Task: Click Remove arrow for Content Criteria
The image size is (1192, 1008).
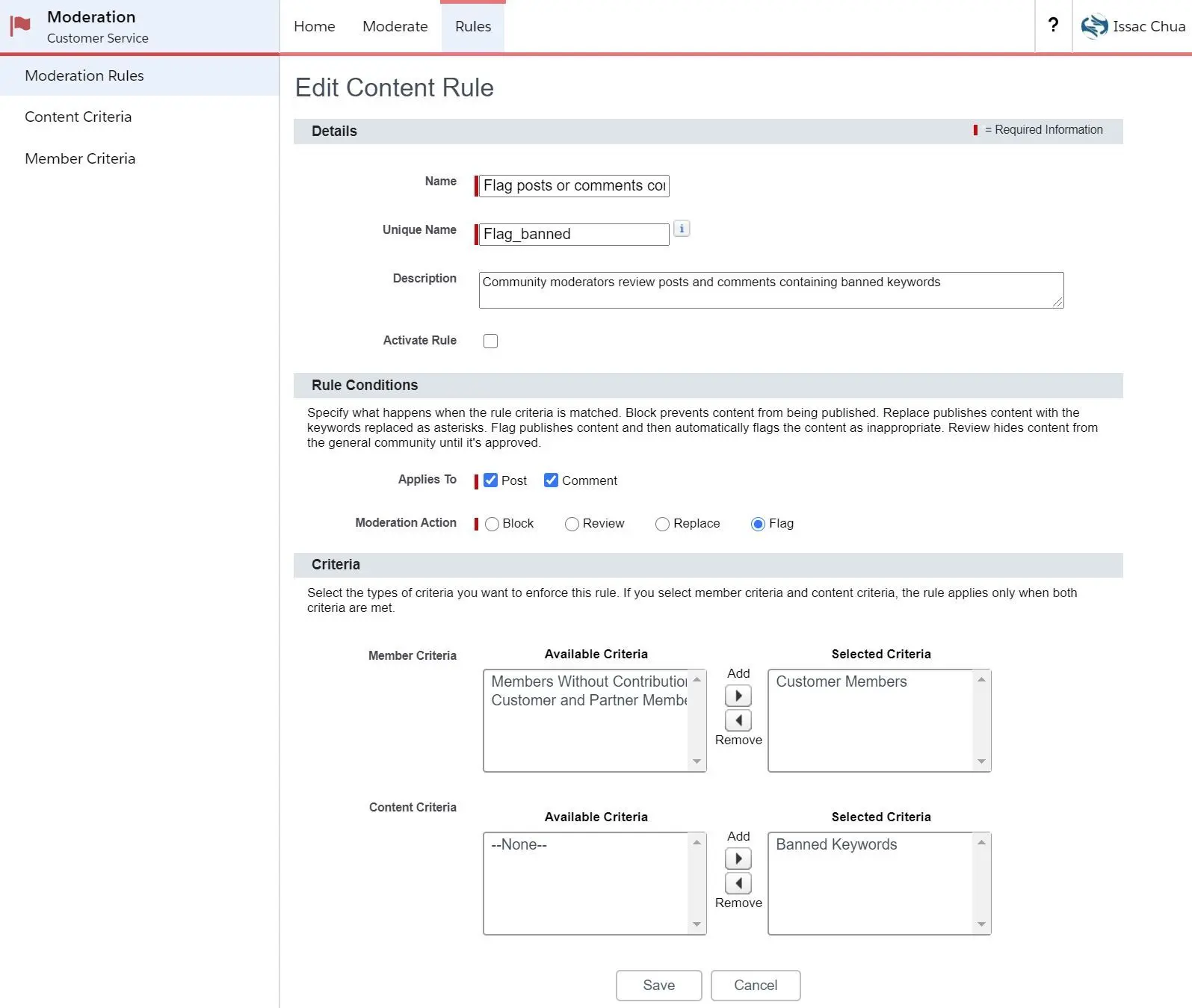Action: tap(738, 883)
